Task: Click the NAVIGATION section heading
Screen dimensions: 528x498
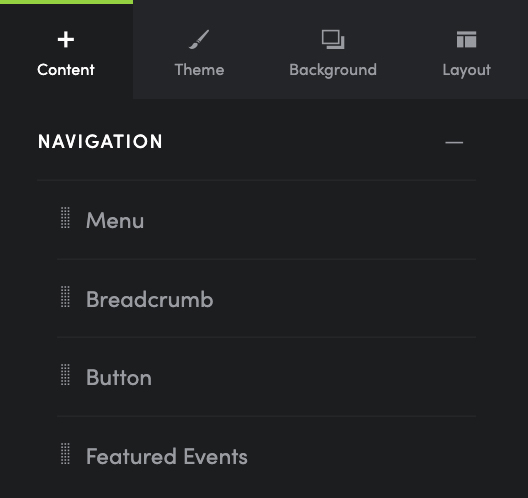Action: (x=100, y=141)
